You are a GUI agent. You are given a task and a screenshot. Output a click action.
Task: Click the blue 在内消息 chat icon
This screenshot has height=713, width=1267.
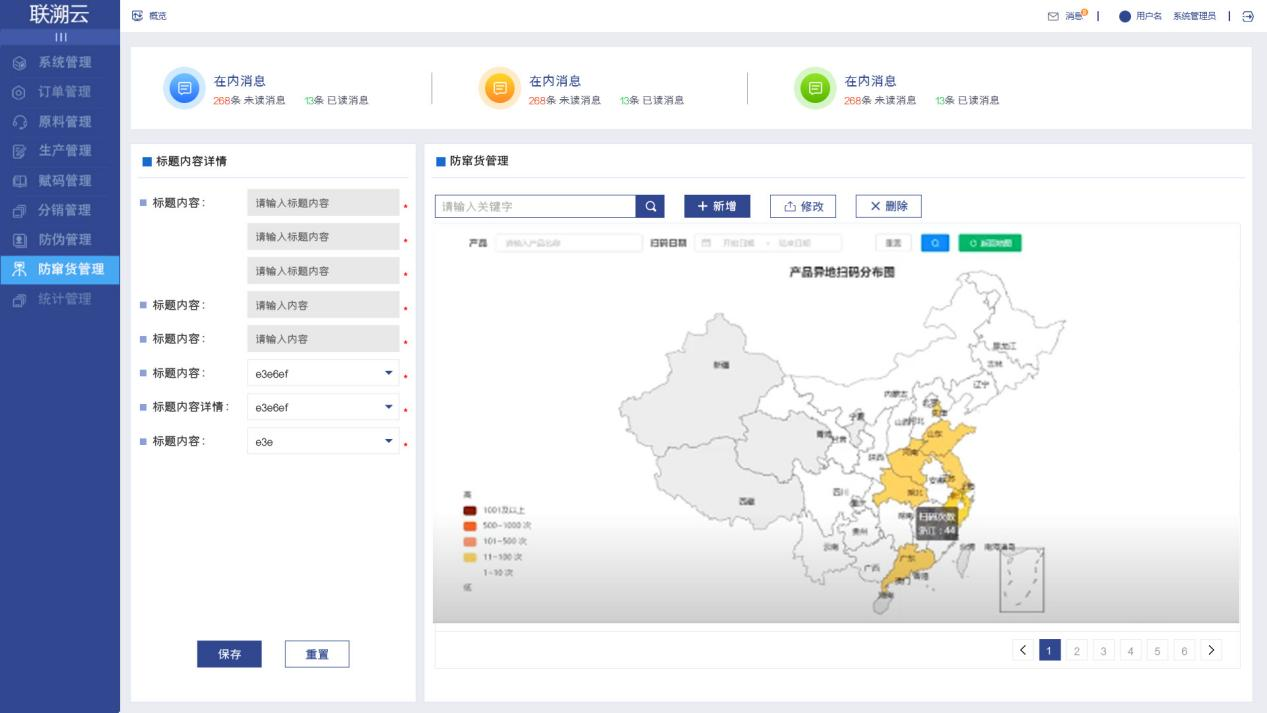[x=184, y=88]
